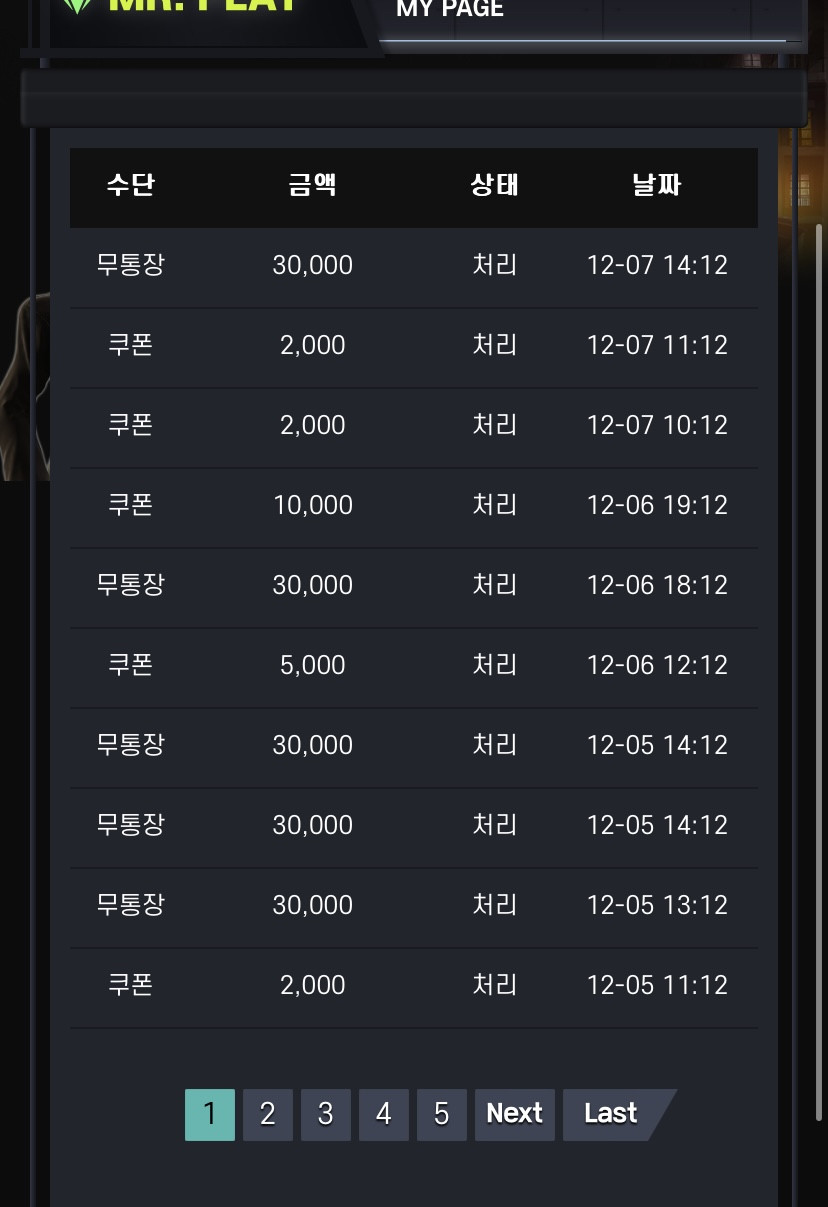This screenshot has width=828, height=1207.
Task: Open the MY PAGE tab
Action: coord(450,9)
